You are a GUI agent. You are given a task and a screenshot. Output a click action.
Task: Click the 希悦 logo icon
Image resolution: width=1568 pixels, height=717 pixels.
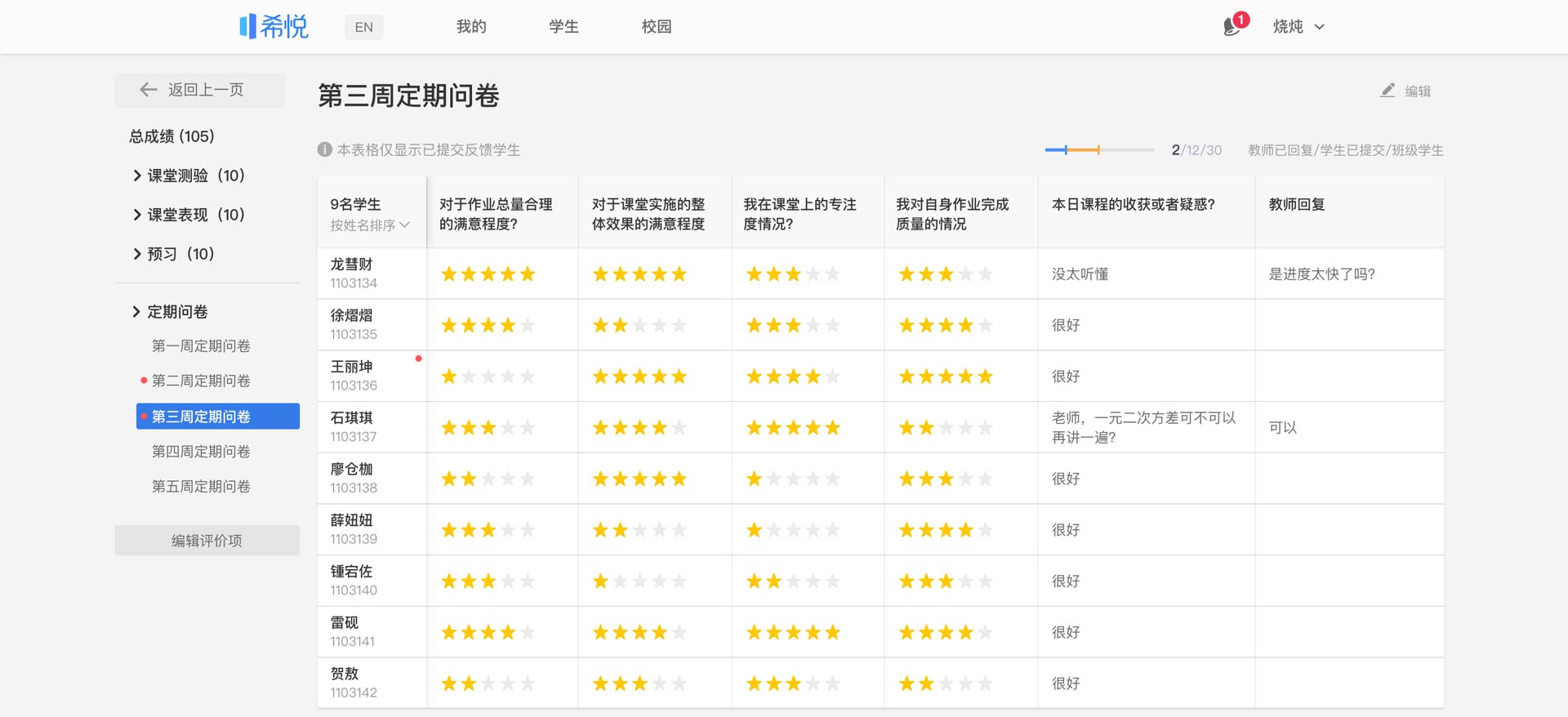pyautogui.click(x=247, y=26)
